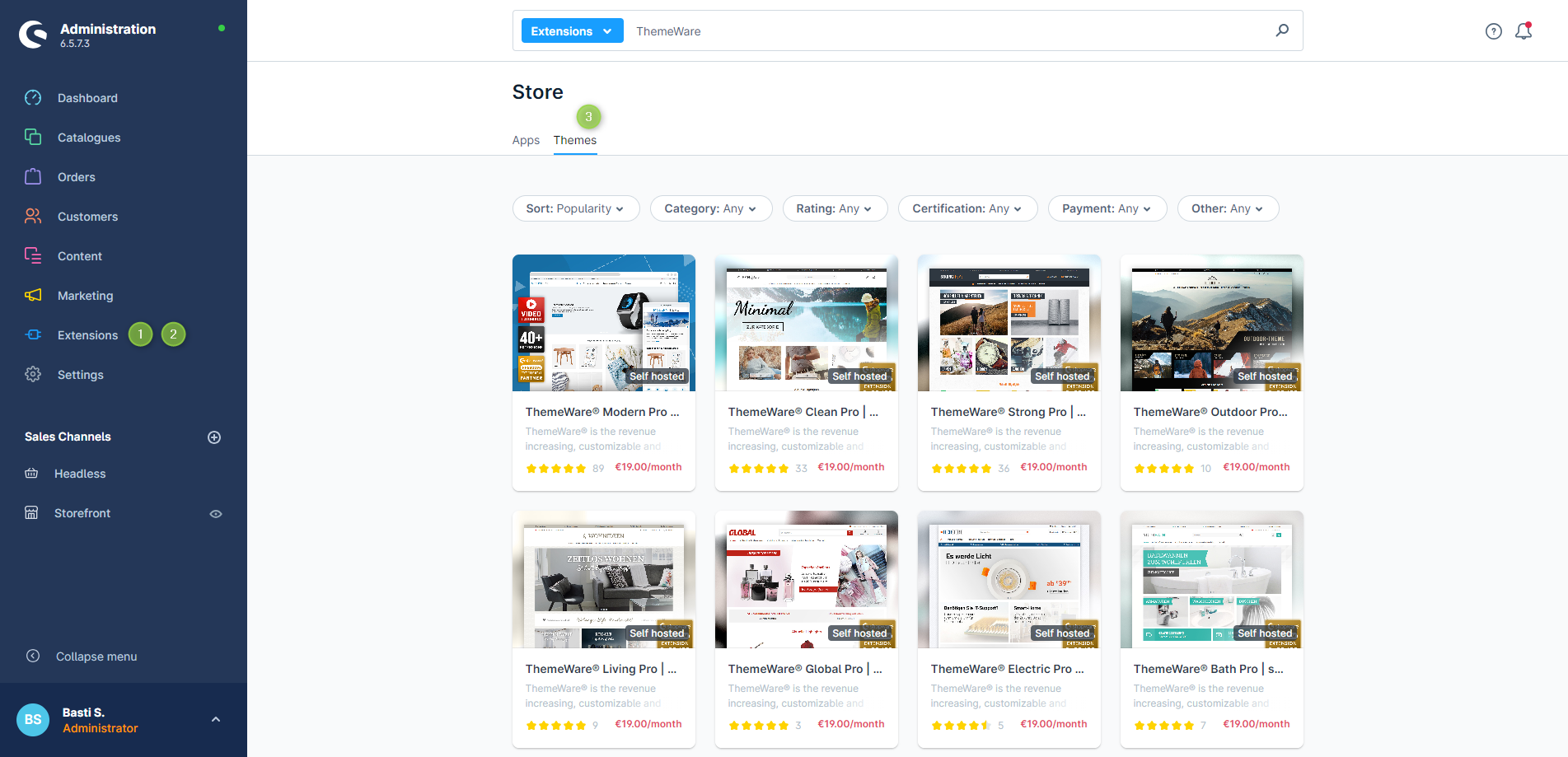The image size is (1568, 757).
Task: Open ThemeWare Global Pro thumbnail
Action: 807,580
